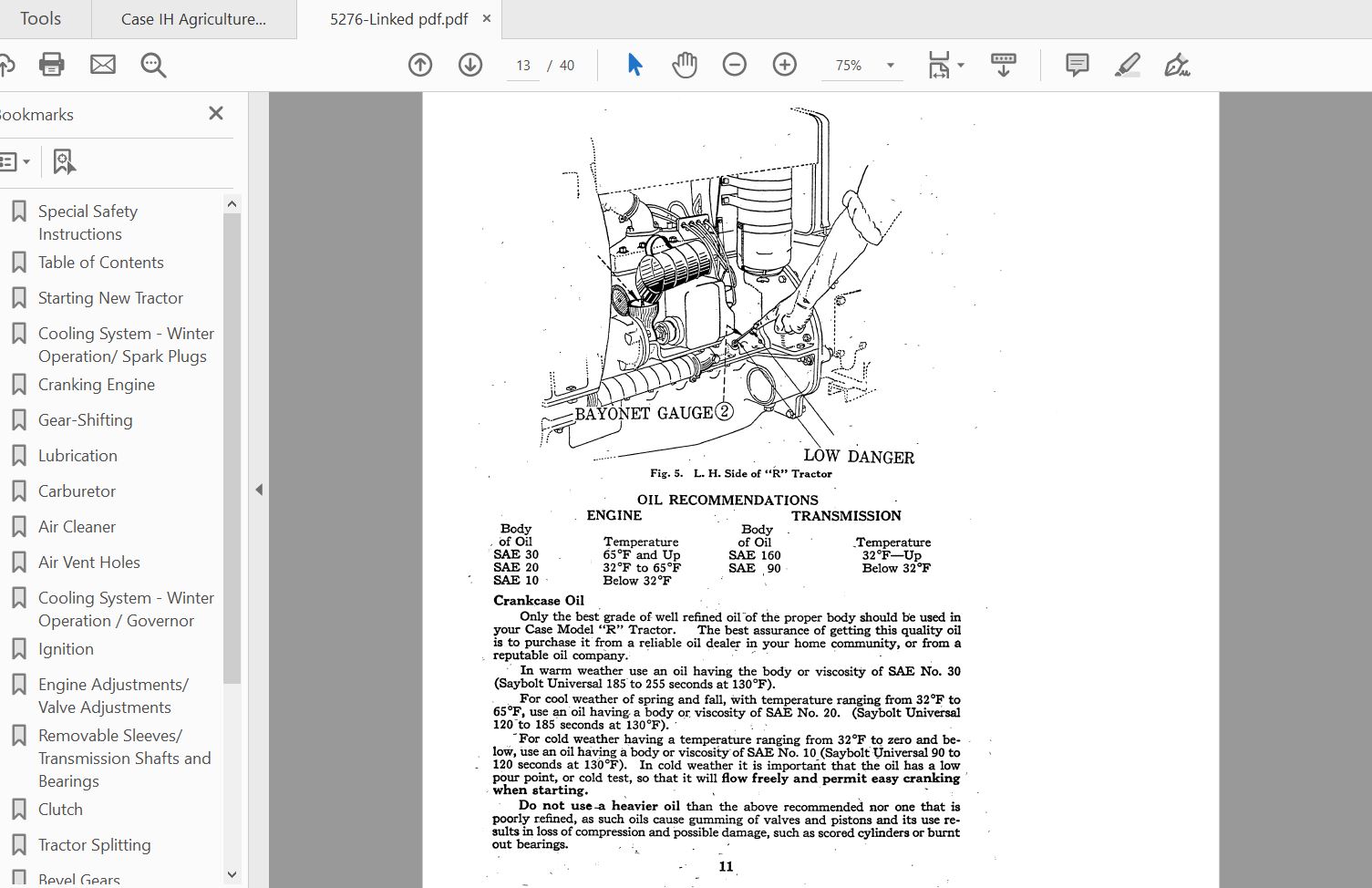The width and height of the screenshot is (1372, 888).
Task: Click bookmark icon beside Lubrication
Action: tap(18, 456)
